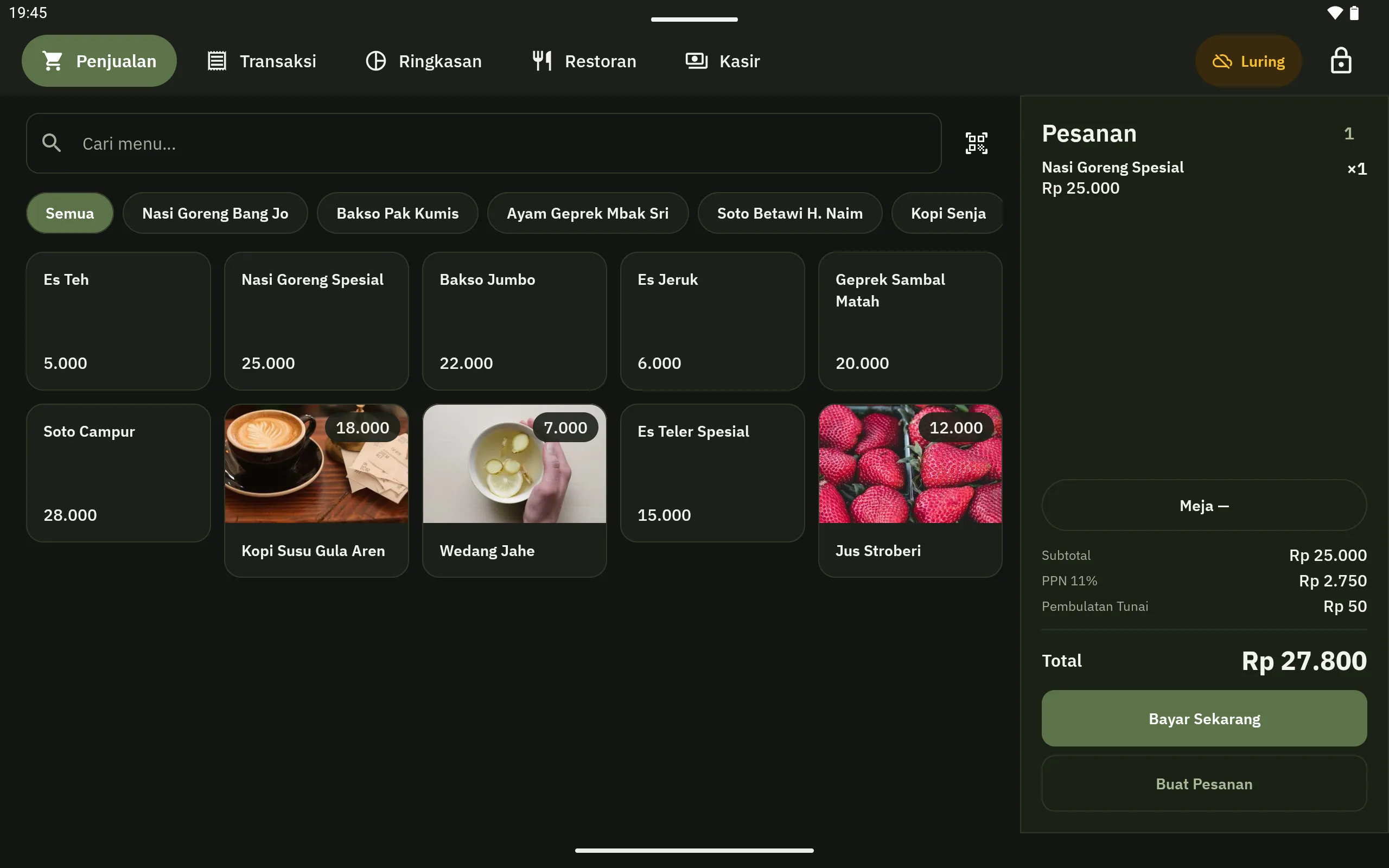Add Es Jeruk to the order

712,321
